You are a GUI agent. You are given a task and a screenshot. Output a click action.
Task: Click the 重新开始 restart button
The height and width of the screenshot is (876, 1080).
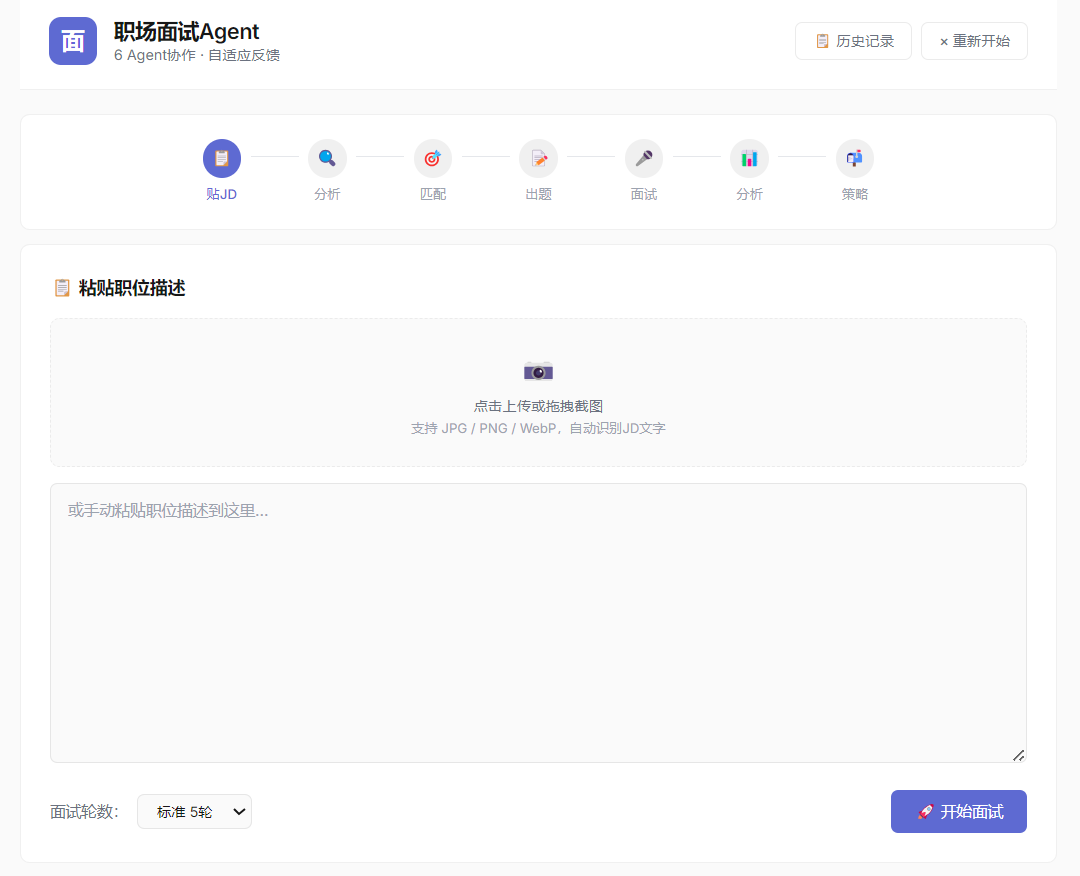(x=975, y=41)
